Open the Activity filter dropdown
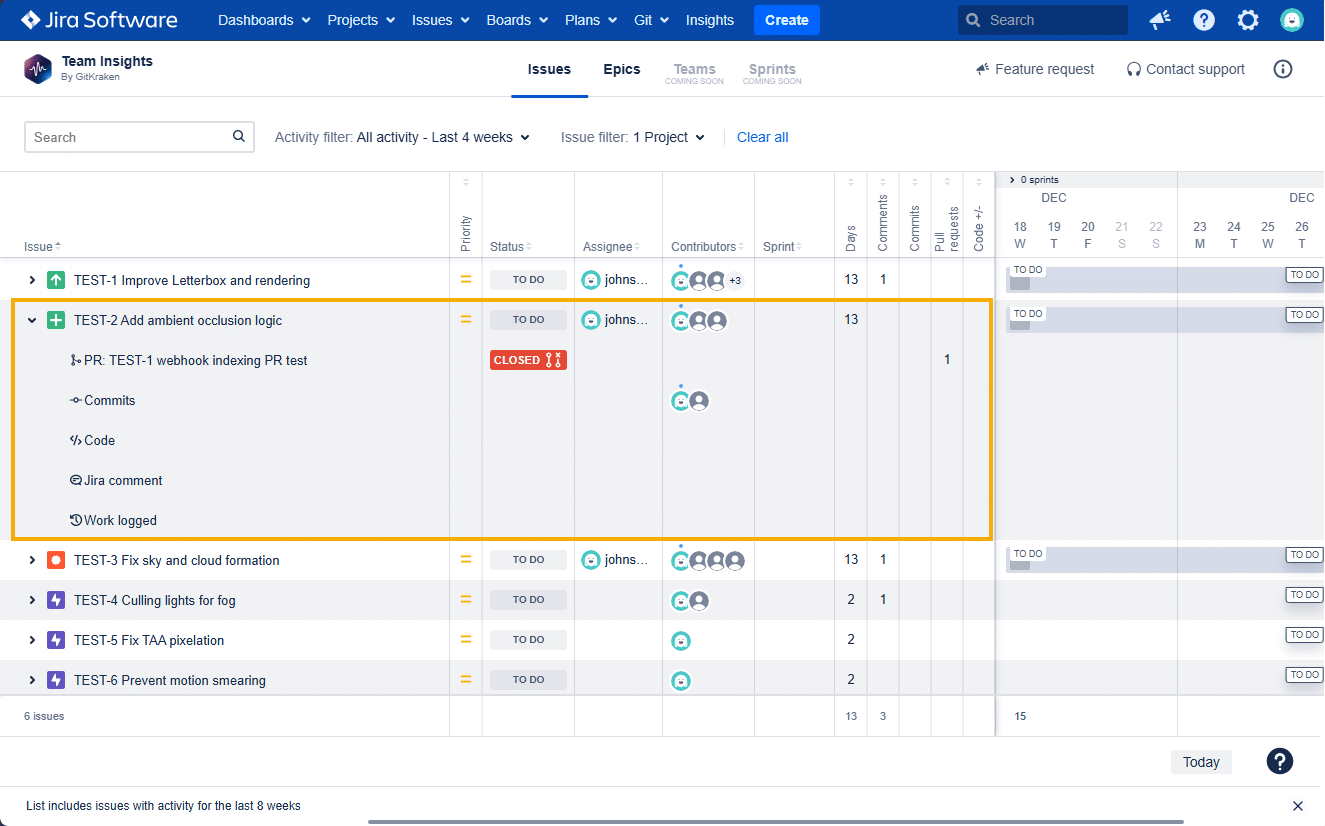 click(402, 137)
